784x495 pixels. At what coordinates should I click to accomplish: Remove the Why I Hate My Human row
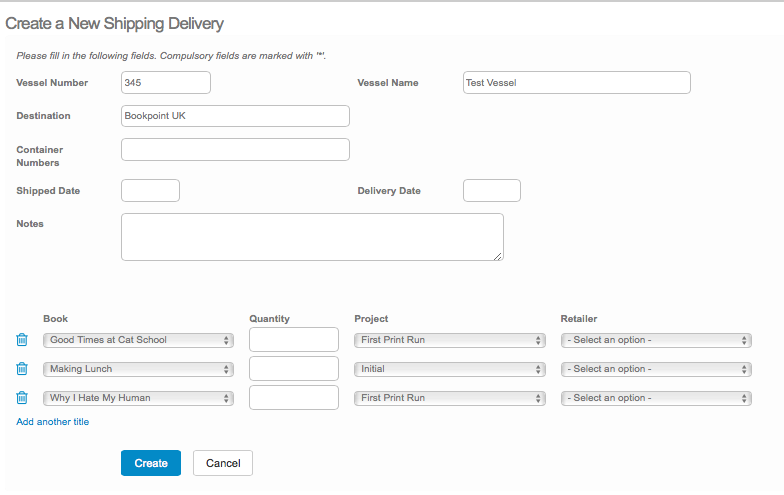click(22, 398)
